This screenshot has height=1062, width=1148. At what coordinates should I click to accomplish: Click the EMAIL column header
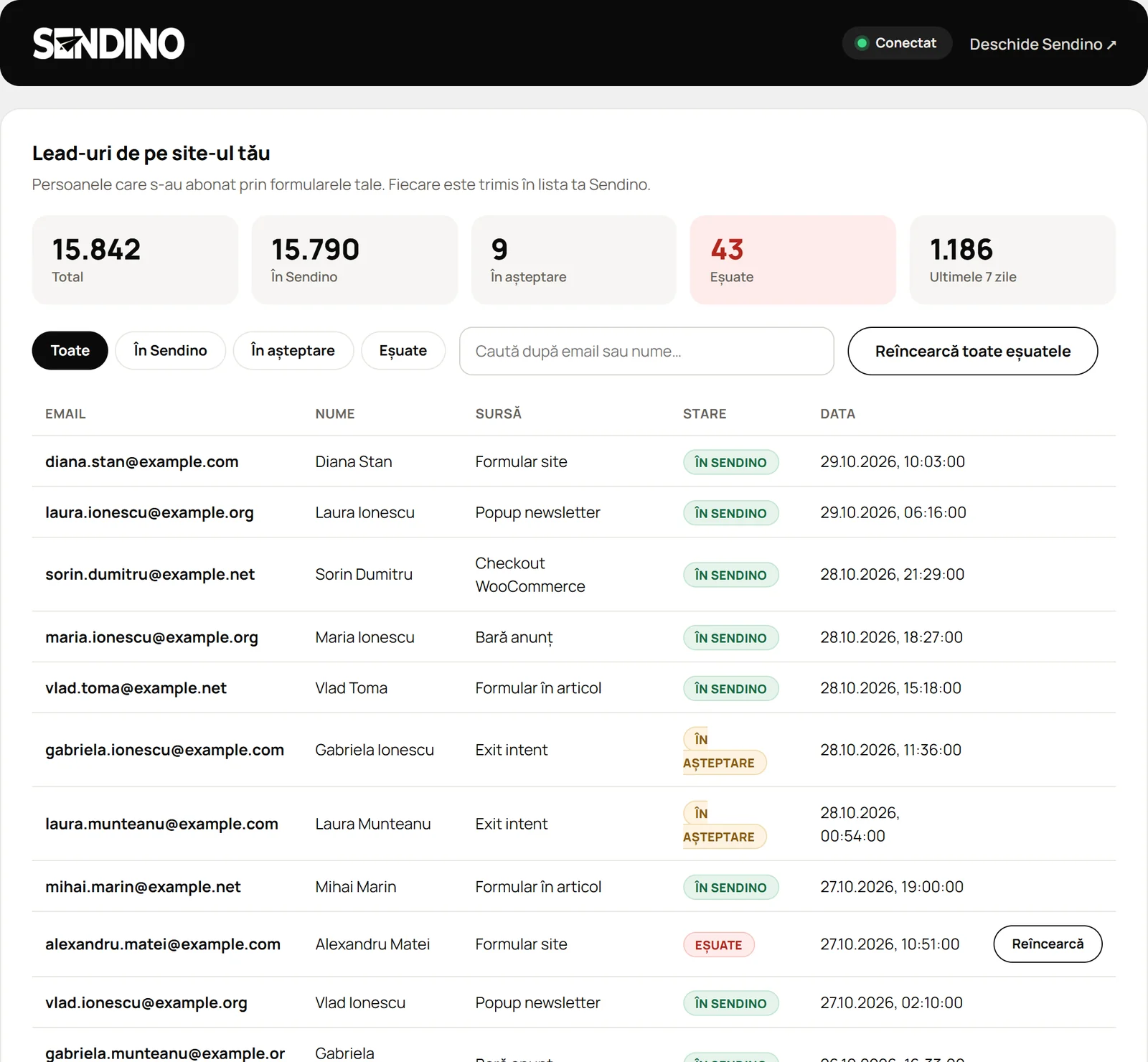point(65,414)
